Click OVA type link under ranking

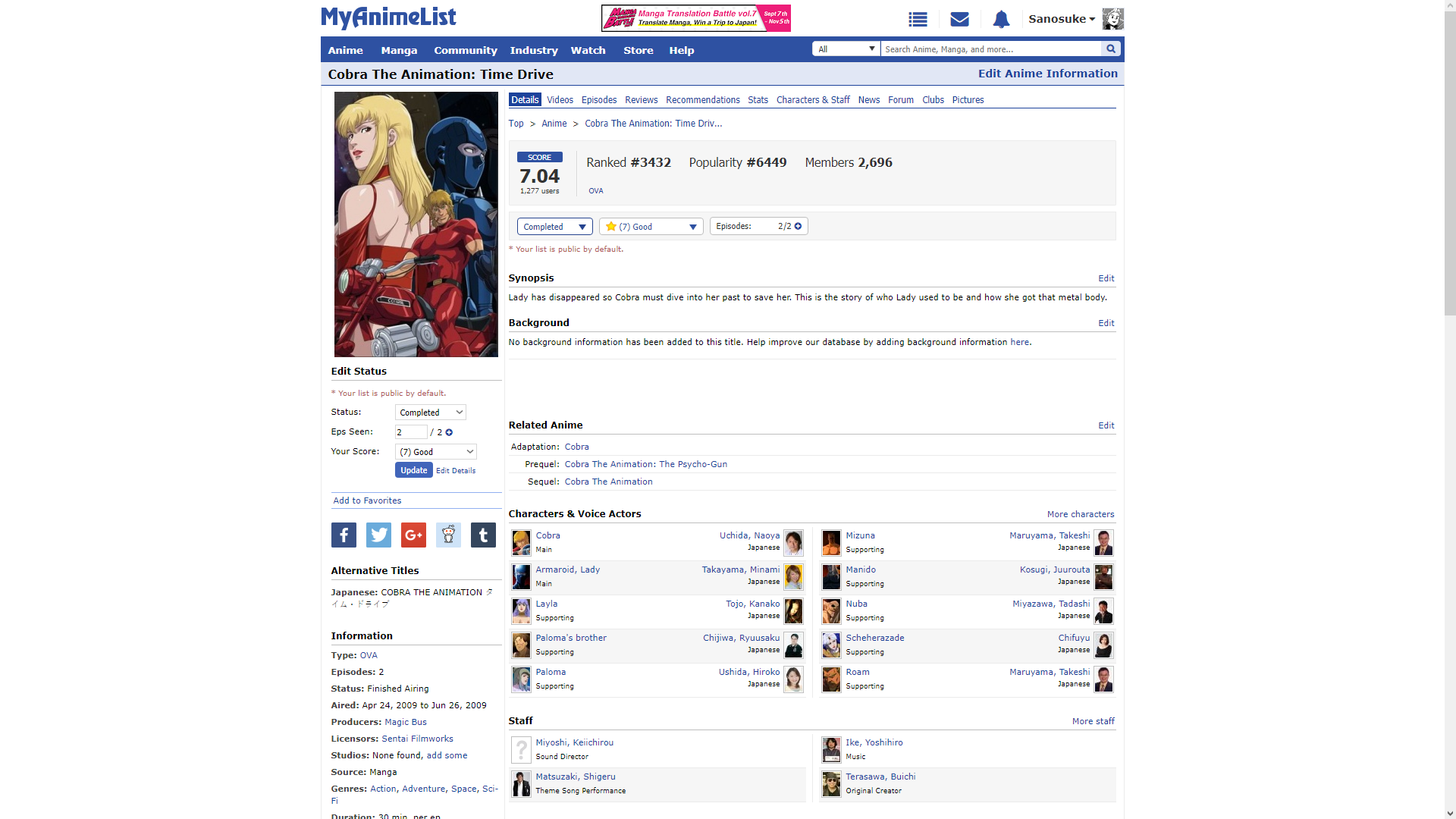click(596, 191)
